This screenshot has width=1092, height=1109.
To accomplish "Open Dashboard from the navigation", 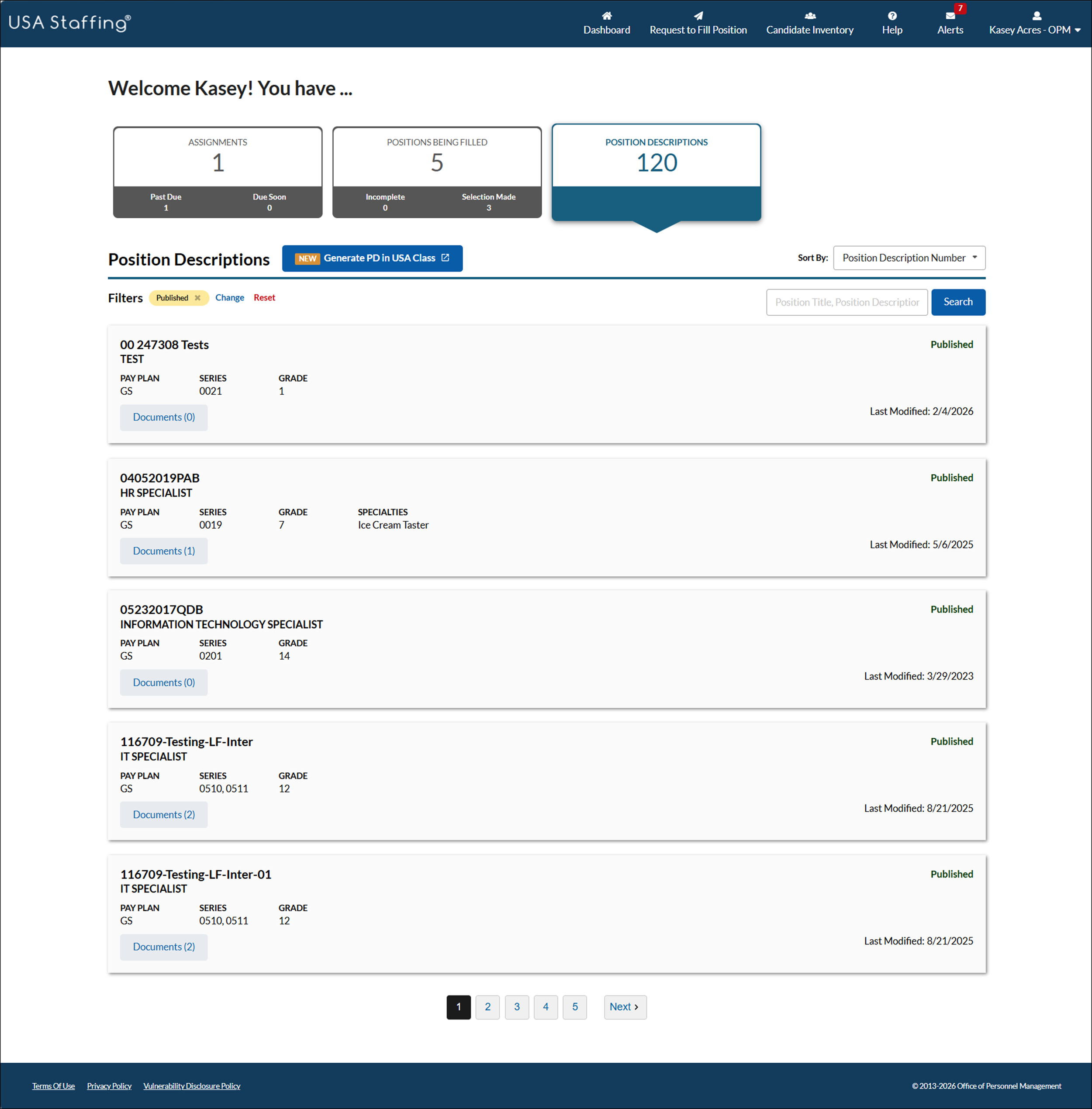I will pyautogui.click(x=606, y=24).
